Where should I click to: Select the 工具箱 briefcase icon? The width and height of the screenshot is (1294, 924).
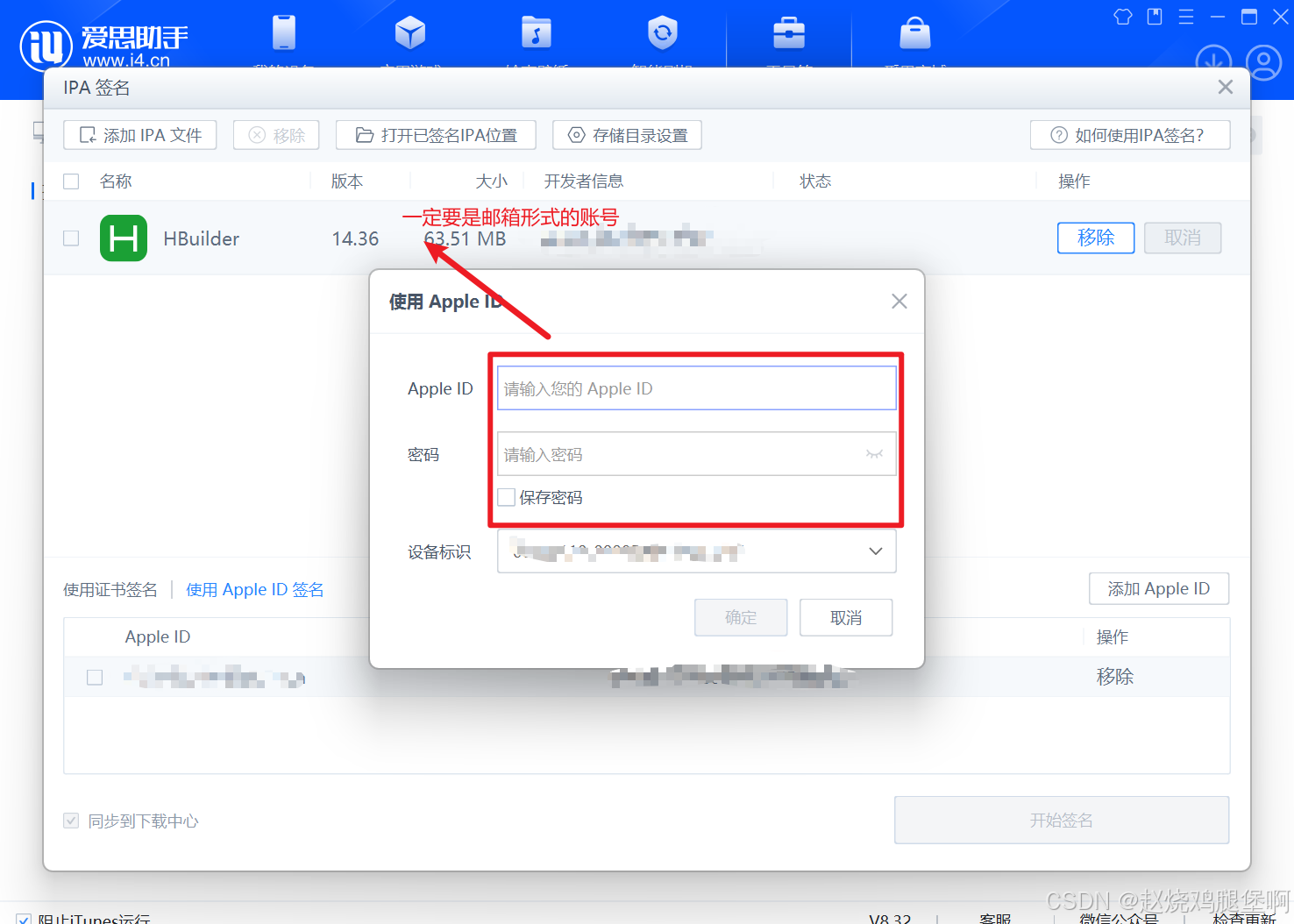point(788,33)
